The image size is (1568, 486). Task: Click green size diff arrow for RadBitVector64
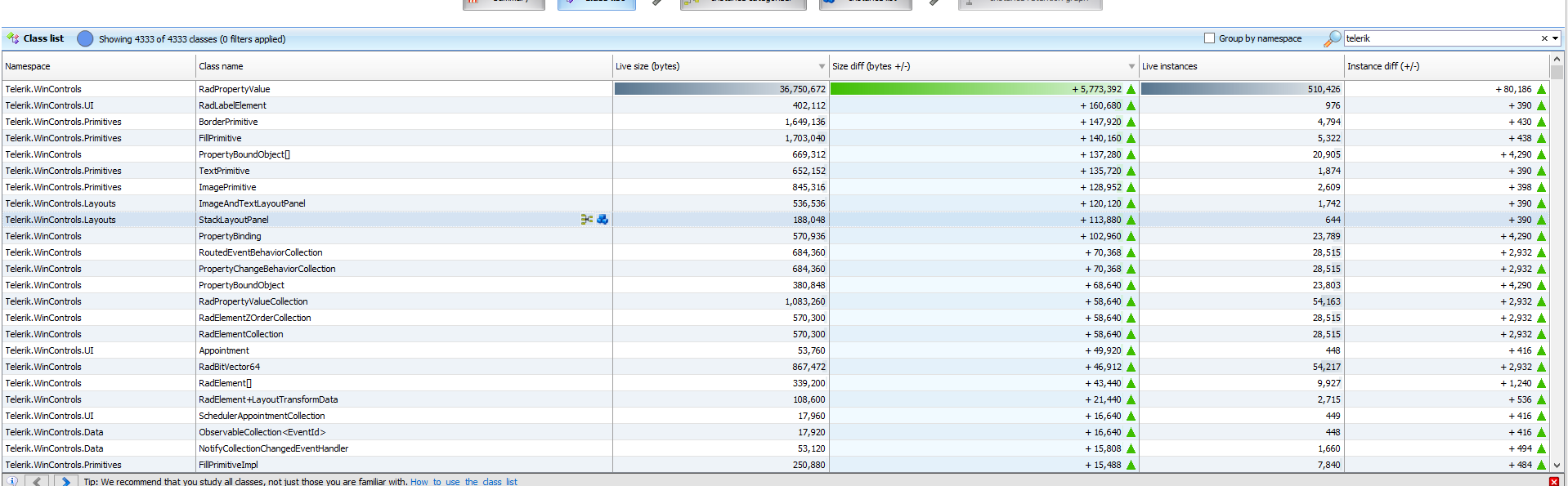(1131, 367)
